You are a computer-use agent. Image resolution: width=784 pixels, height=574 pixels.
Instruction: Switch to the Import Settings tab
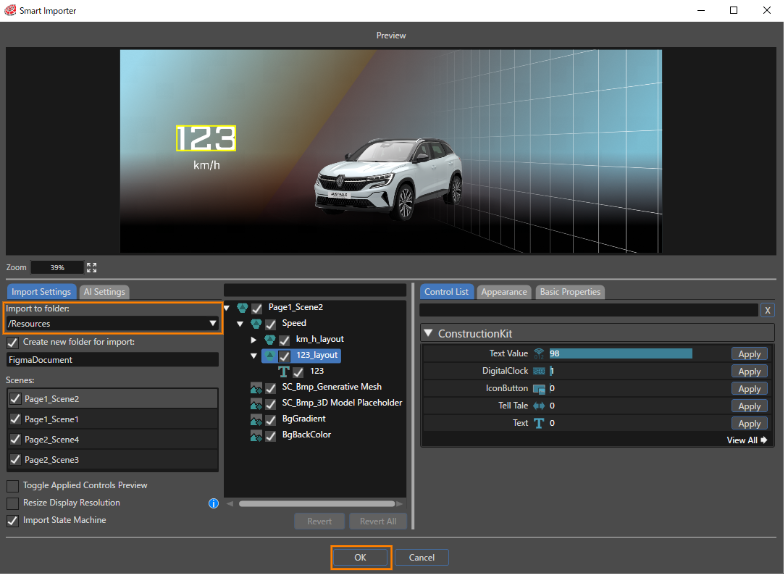point(42,292)
